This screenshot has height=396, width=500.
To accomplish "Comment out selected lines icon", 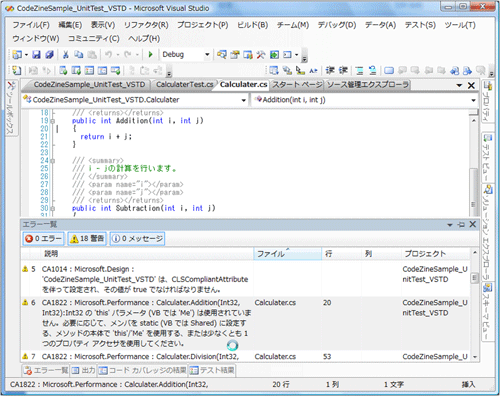I will [x=359, y=70].
